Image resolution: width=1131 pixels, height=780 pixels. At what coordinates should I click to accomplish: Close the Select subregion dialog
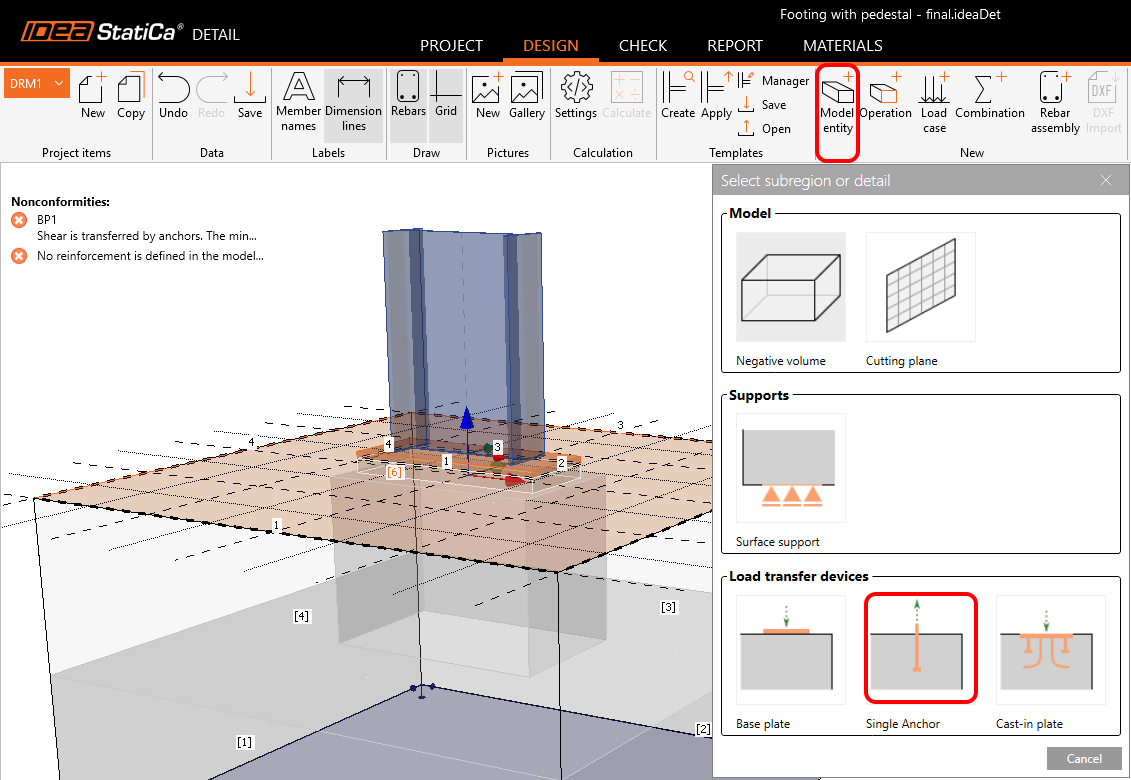click(1105, 181)
